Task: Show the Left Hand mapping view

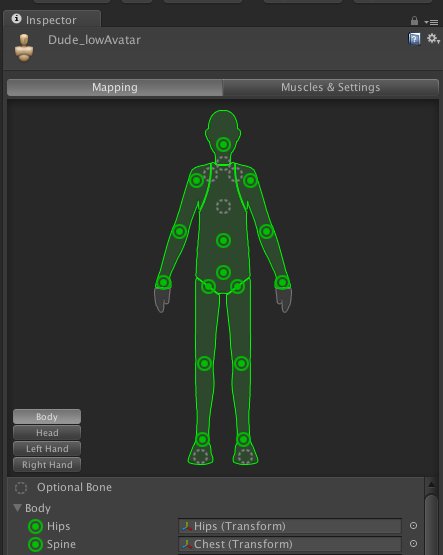Action: [47, 448]
